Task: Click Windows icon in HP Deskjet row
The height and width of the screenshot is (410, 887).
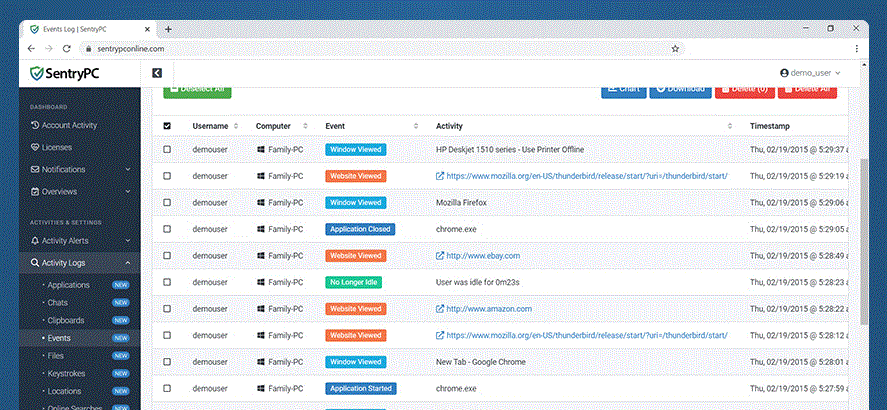Action: click(x=261, y=149)
